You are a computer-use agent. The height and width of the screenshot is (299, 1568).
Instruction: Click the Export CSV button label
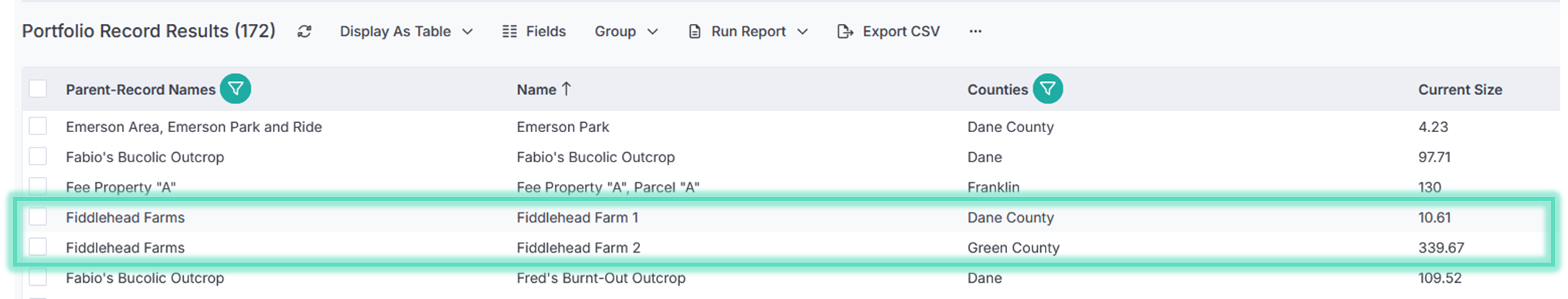point(901,32)
